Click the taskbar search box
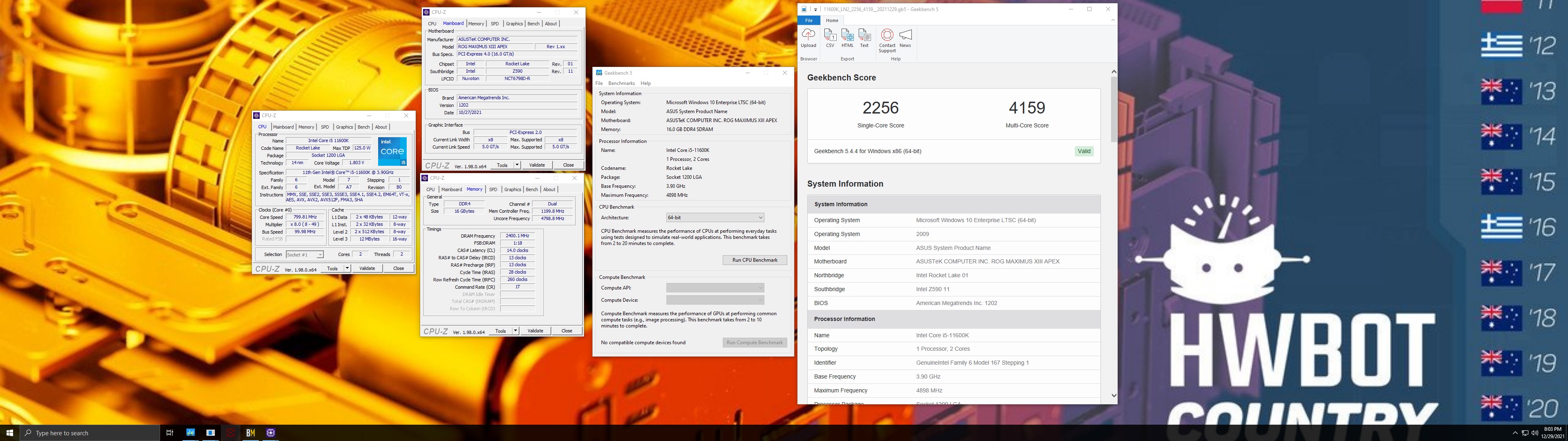Image resolution: width=1568 pixels, height=441 pixels. [90, 433]
